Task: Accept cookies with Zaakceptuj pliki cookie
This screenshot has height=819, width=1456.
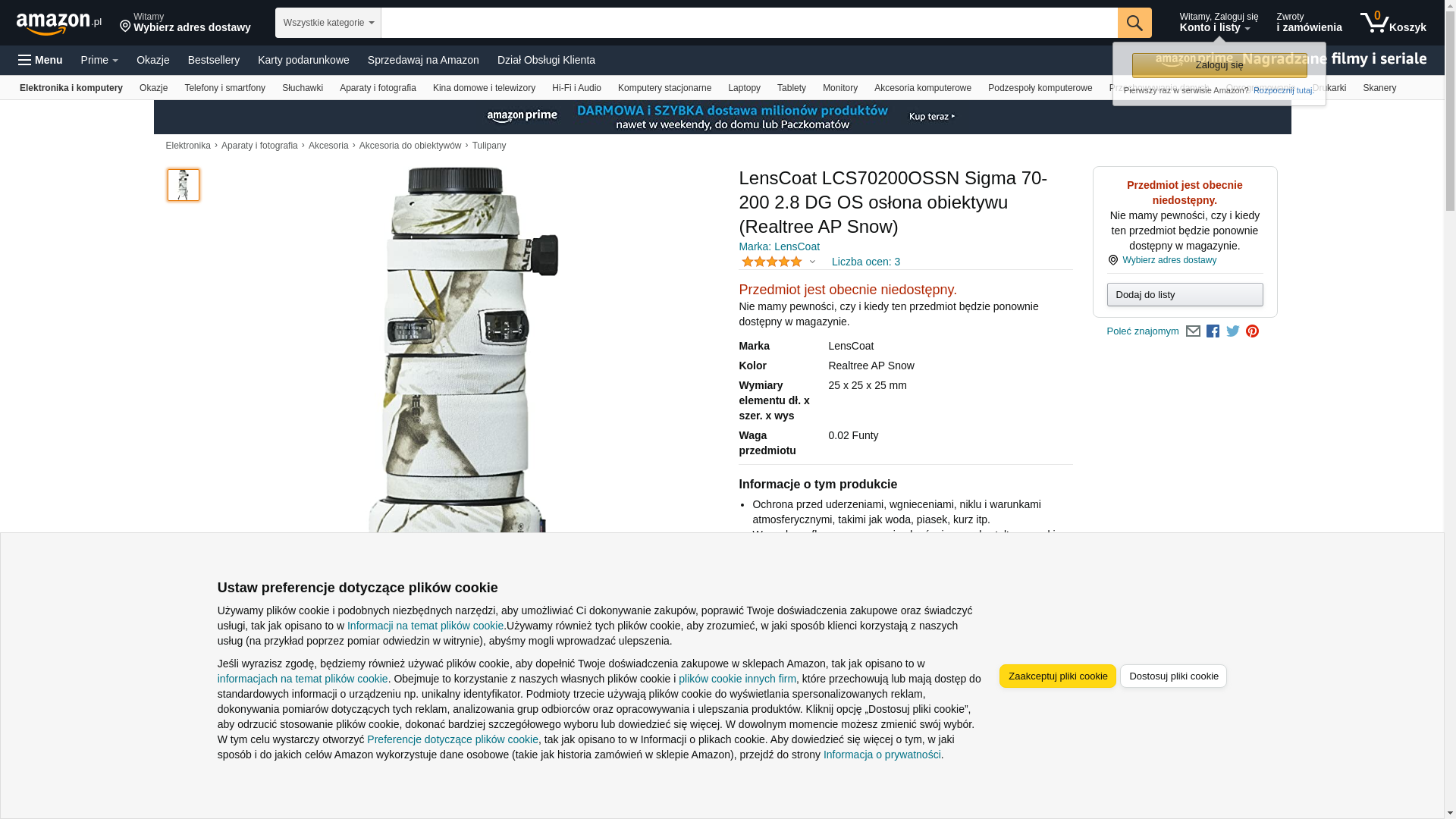Action: (x=1057, y=676)
